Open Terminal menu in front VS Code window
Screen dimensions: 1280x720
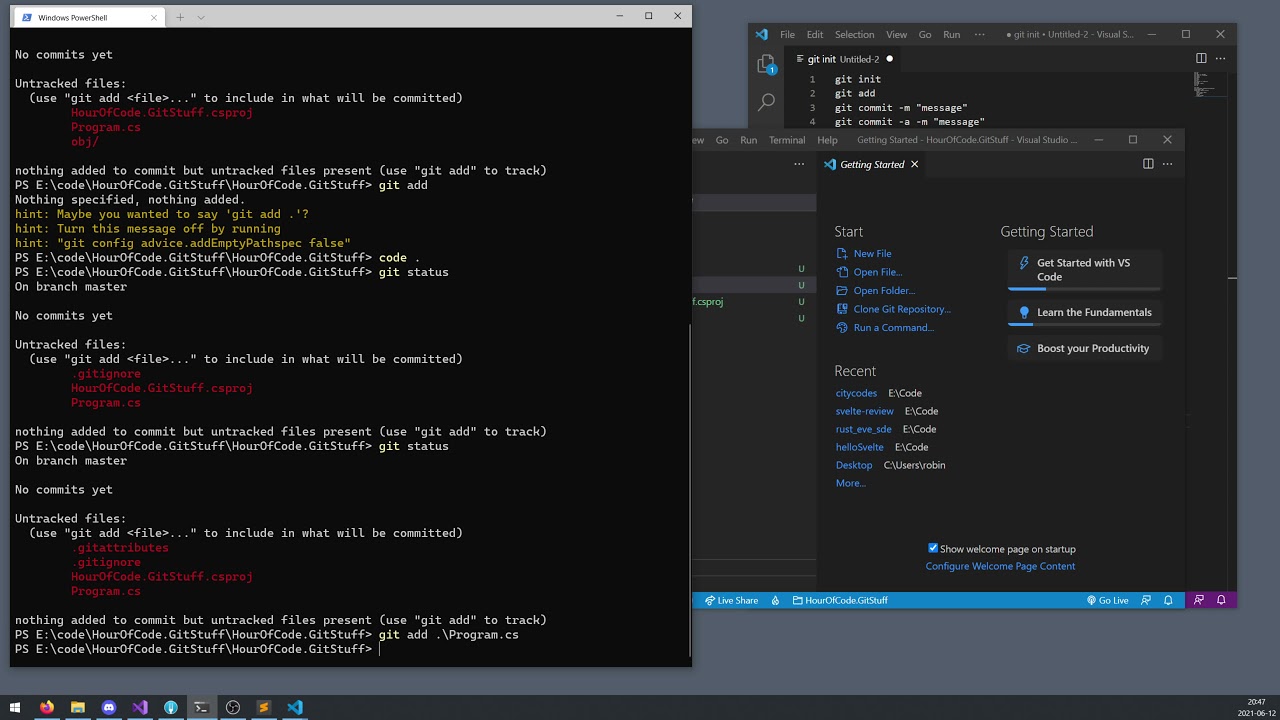pos(787,140)
